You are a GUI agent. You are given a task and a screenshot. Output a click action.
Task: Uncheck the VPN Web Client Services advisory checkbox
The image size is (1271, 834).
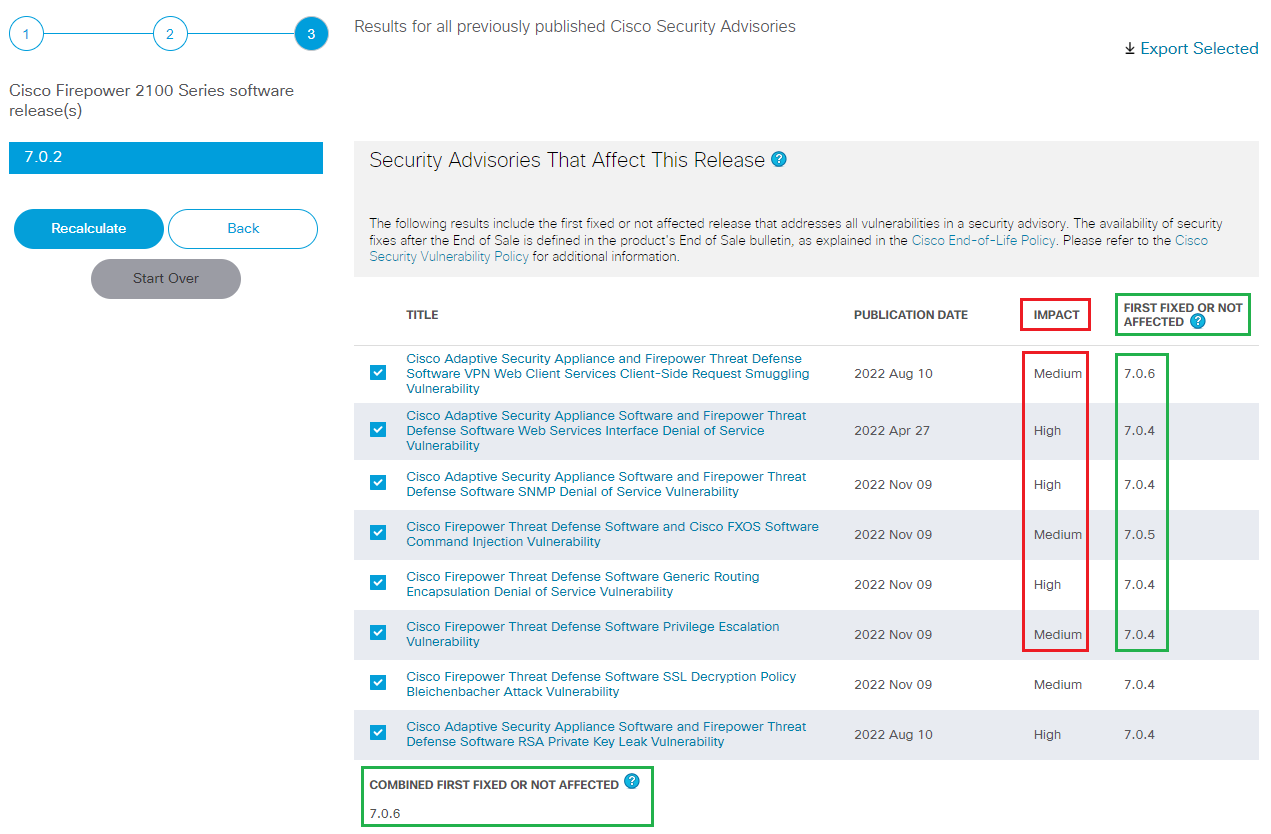point(378,371)
